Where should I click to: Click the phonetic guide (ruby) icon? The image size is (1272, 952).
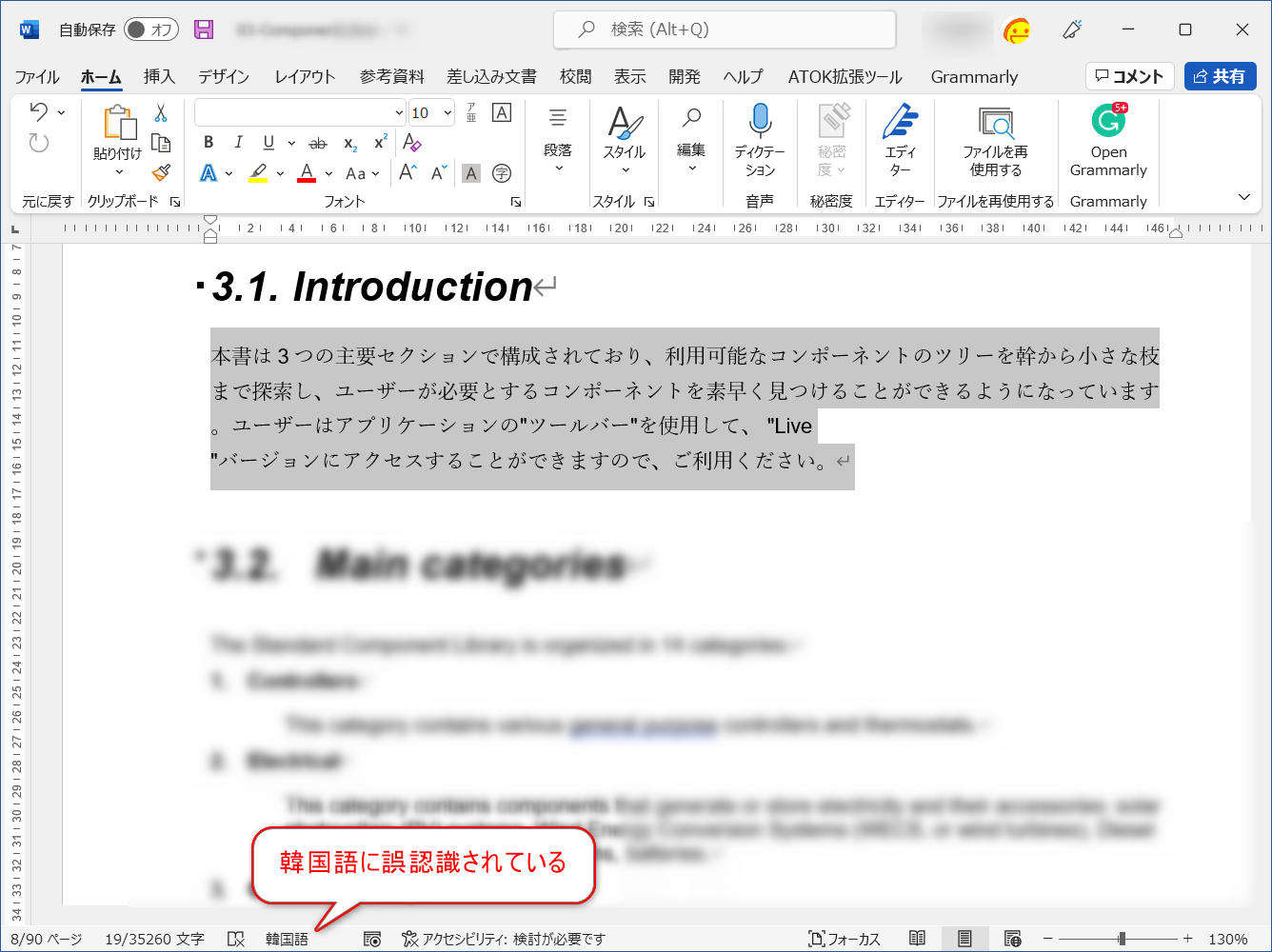coord(471,112)
